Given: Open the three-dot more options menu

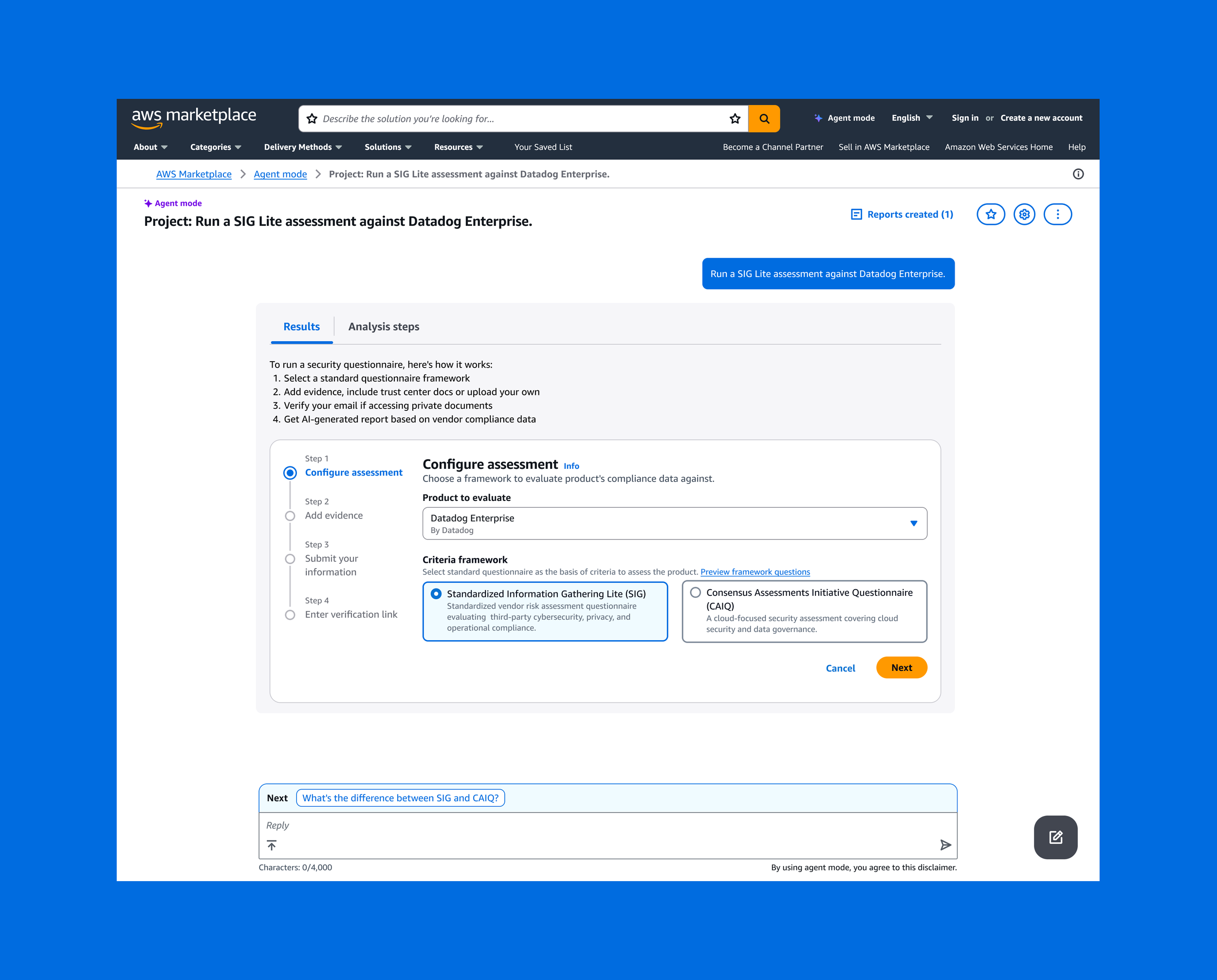Looking at the screenshot, I should pos(1057,215).
